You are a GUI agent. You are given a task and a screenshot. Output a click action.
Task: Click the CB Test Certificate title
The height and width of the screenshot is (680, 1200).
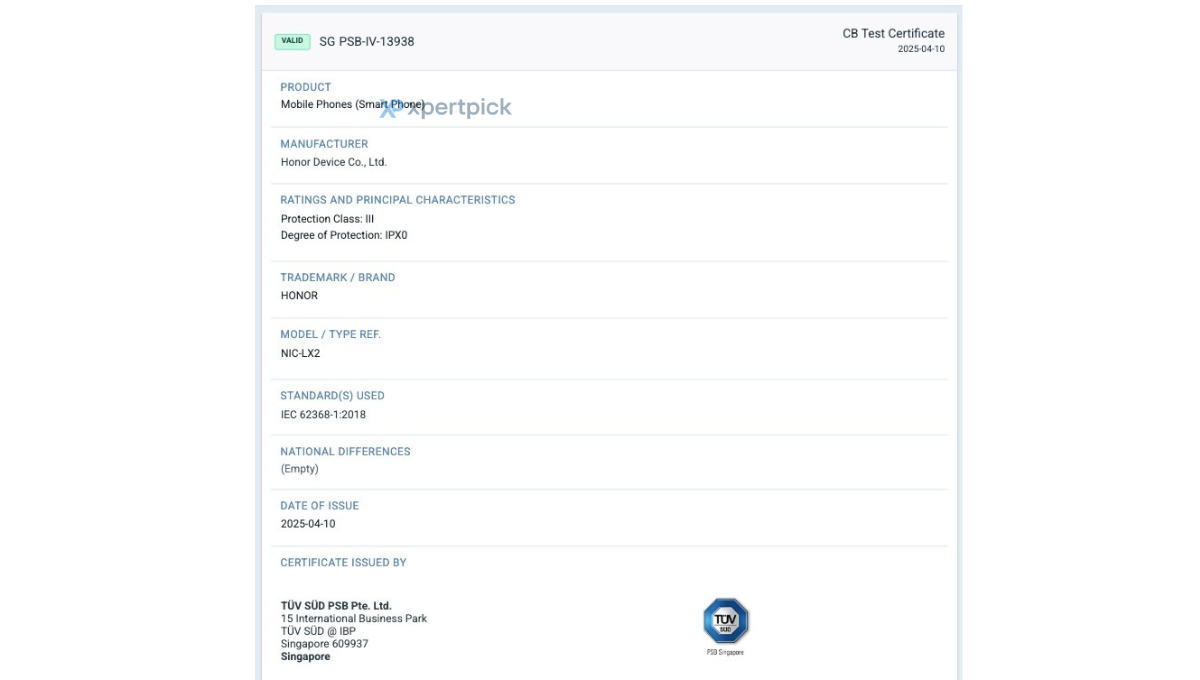(893, 34)
